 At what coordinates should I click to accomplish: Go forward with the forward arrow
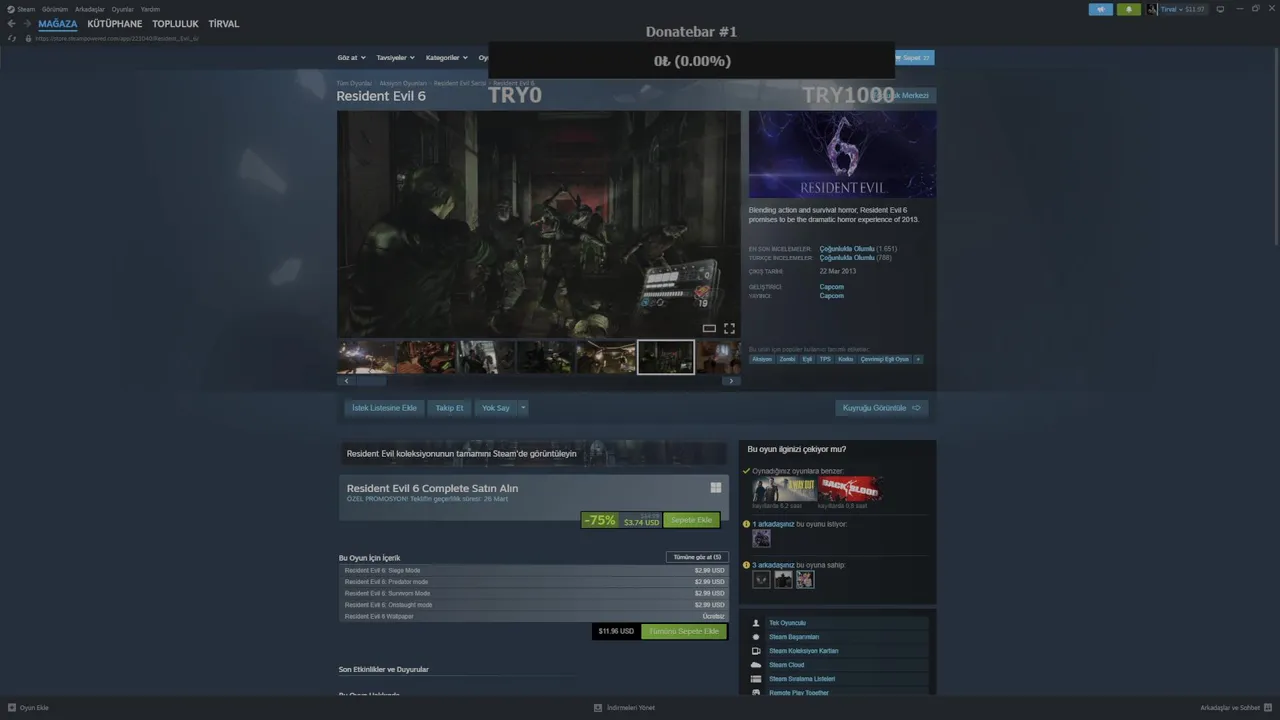[x=26, y=24]
